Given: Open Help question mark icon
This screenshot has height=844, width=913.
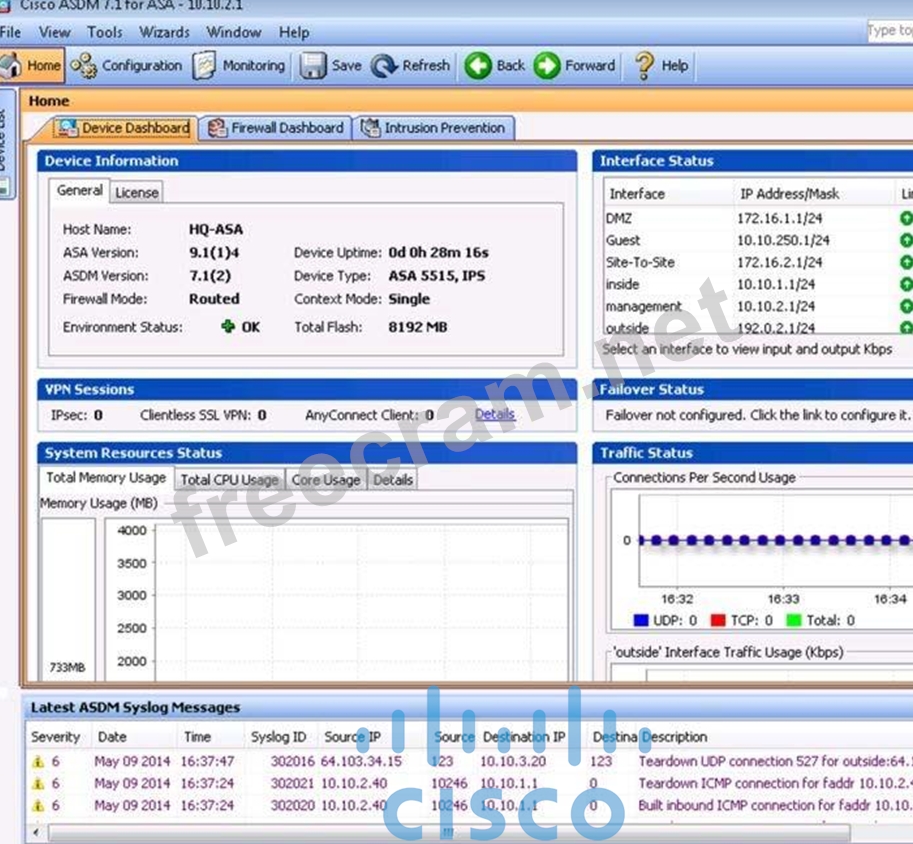Looking at the screenshot, I should [x=645, y=66].
